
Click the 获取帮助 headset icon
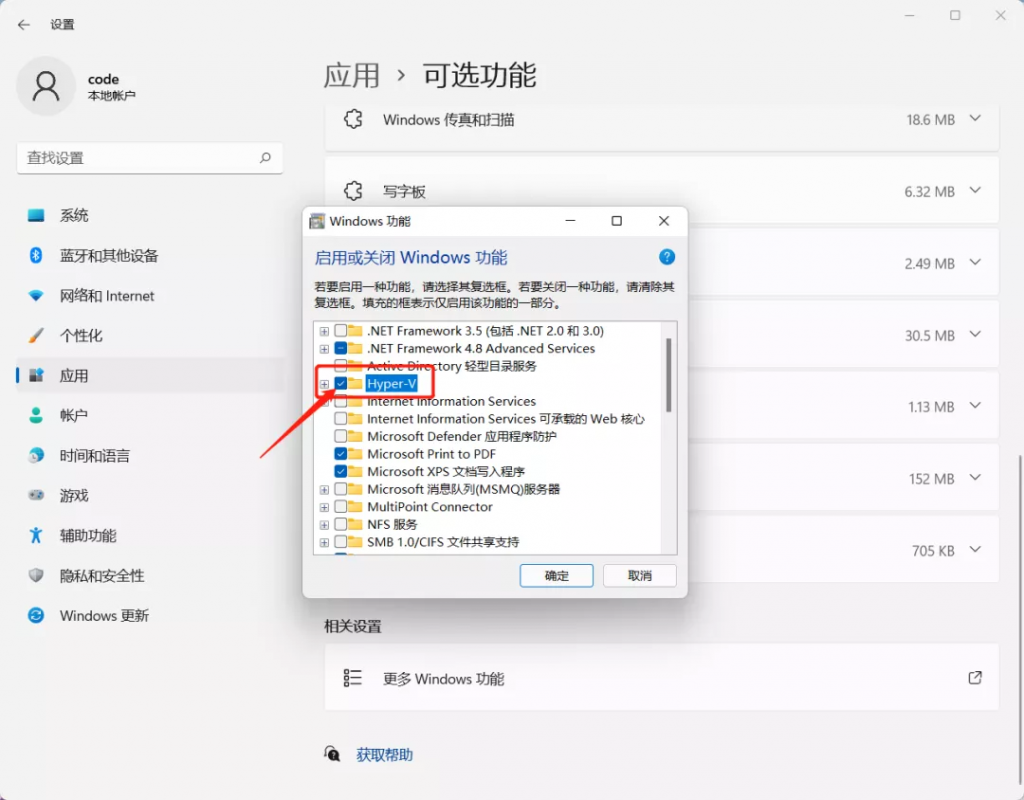tap(332, 754)
